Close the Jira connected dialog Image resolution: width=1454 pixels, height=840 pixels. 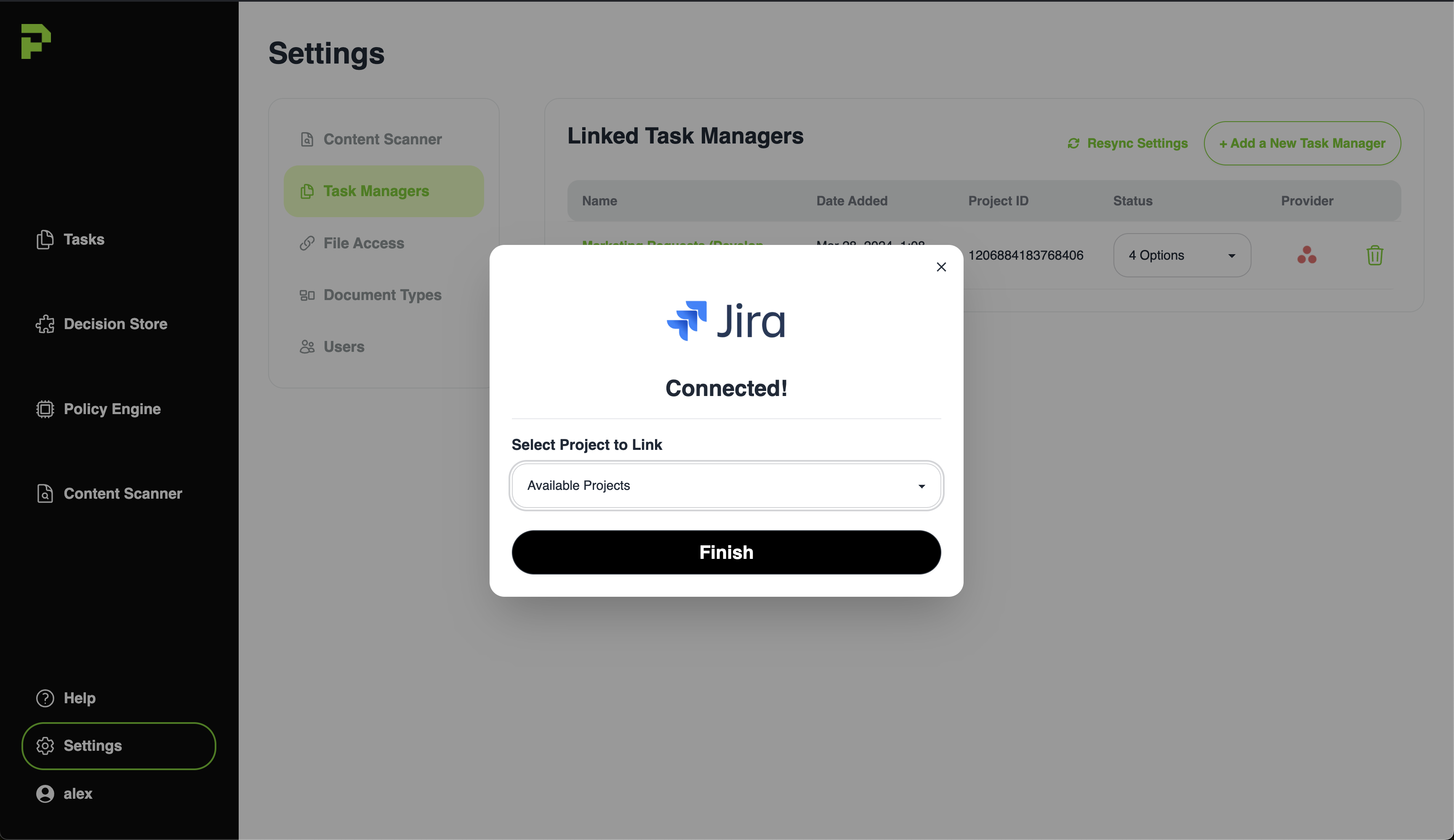941,266
